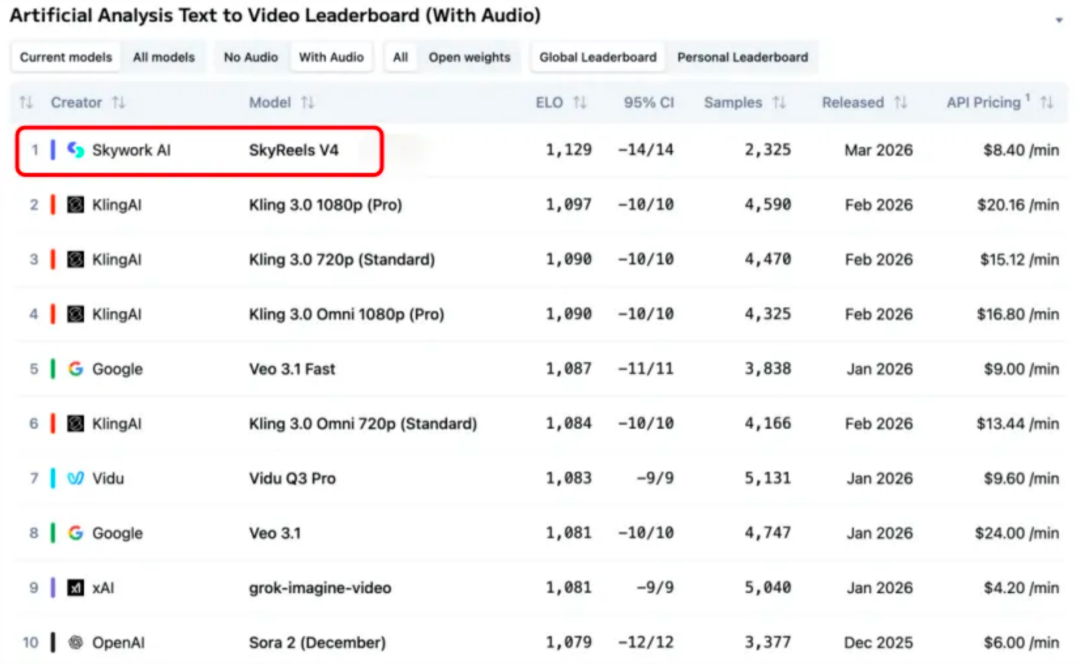Sort by ELO using its sort arrows
This screenshot has width=1080, height=664.
click(x=580, y=103)
